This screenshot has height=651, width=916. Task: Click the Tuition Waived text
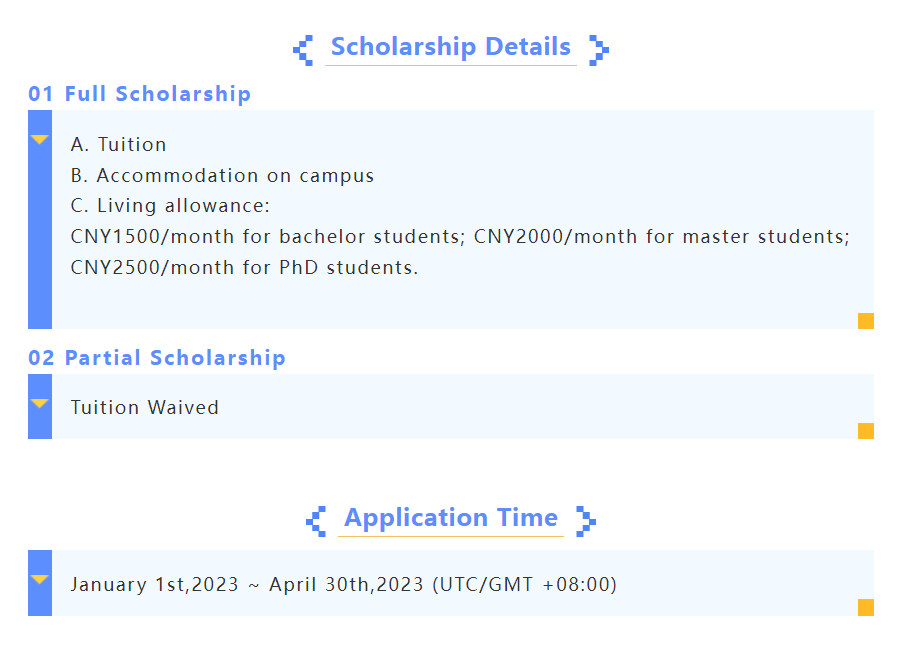144,407
